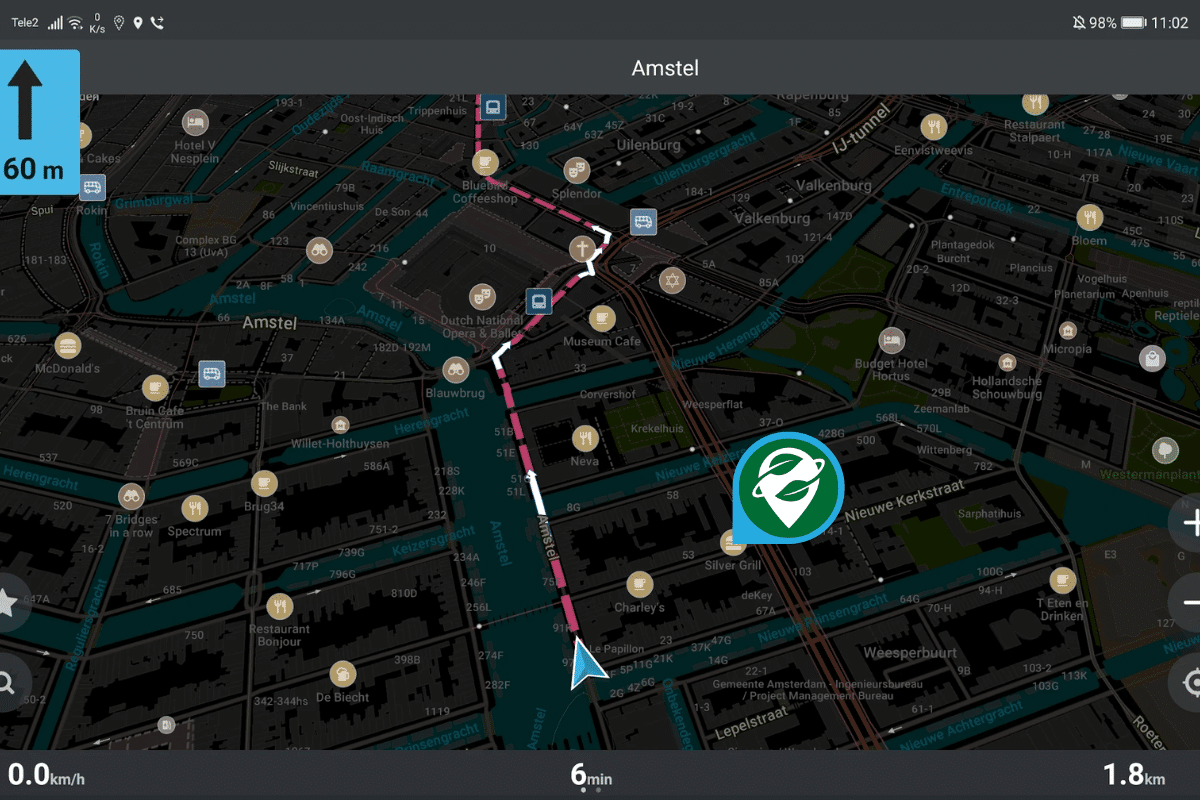Tap the Museum Cafe coffee icon
The width and height of the screenshot is (1200, 800).
pos(601,318)
